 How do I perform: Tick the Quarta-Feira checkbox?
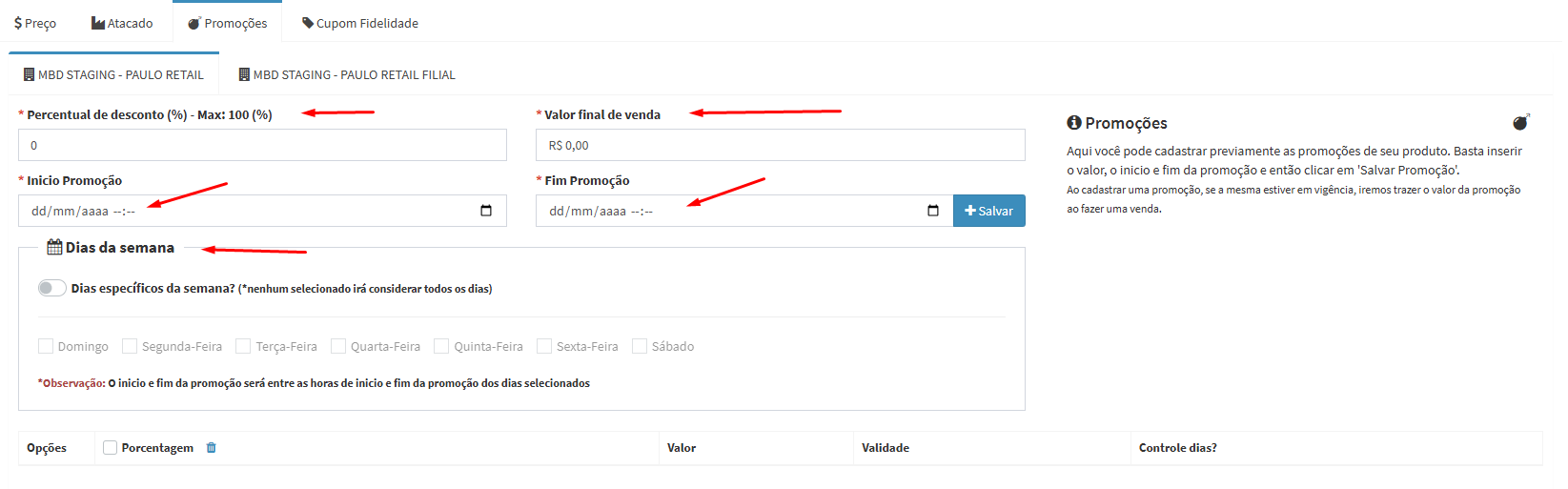coord(338,346)
